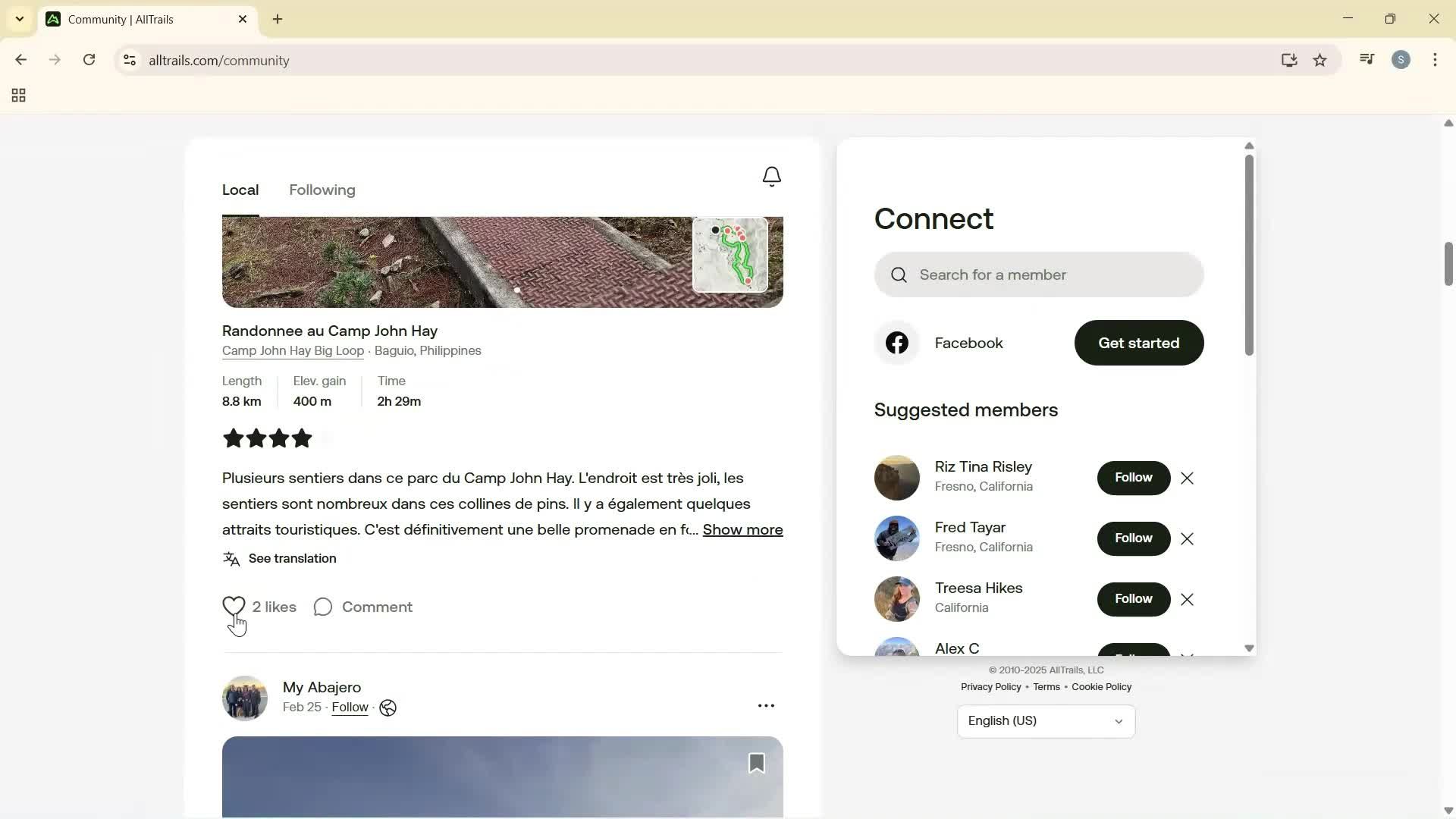1456x819 pixels.
Task: Click the browser reload icon
Action: [89, 61]
